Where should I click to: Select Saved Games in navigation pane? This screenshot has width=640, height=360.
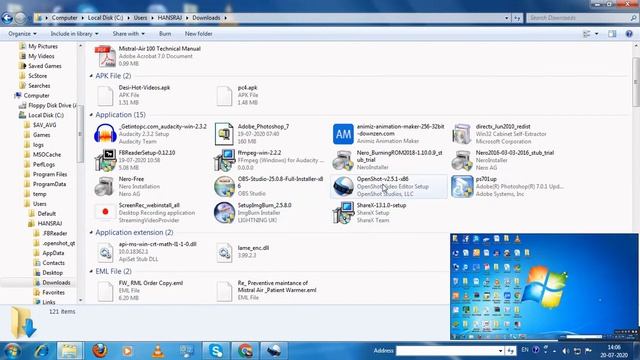click(x=45, y=66)
